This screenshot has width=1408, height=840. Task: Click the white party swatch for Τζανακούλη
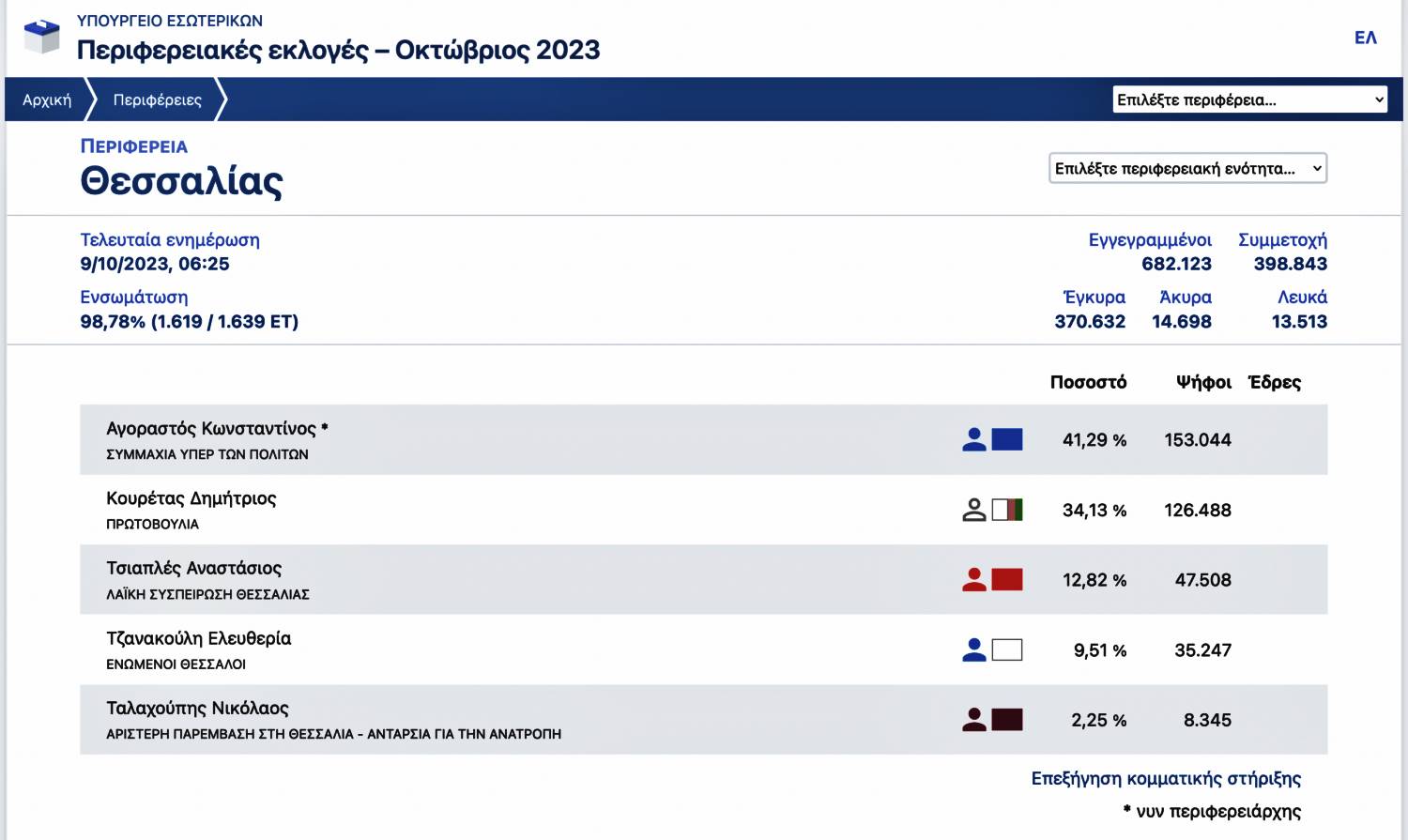[1007, 649]
